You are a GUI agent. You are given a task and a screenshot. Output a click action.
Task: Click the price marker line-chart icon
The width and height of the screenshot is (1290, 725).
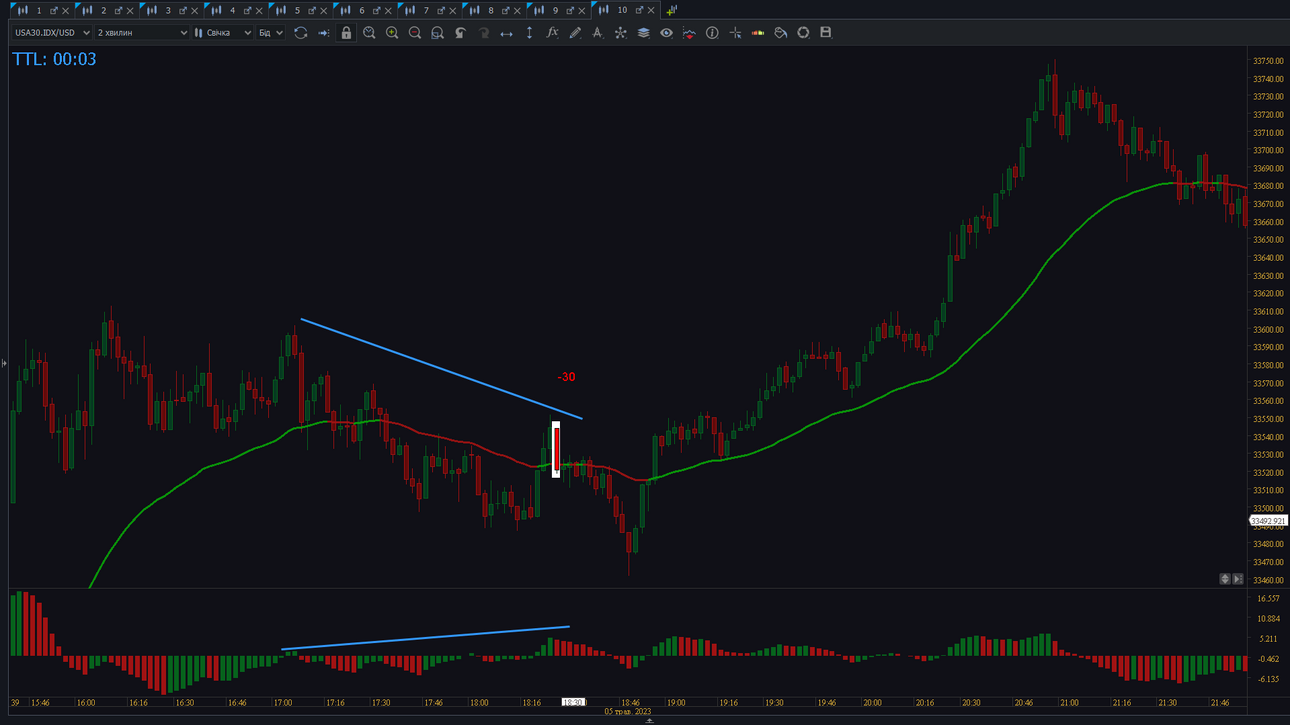coord(689,33)
